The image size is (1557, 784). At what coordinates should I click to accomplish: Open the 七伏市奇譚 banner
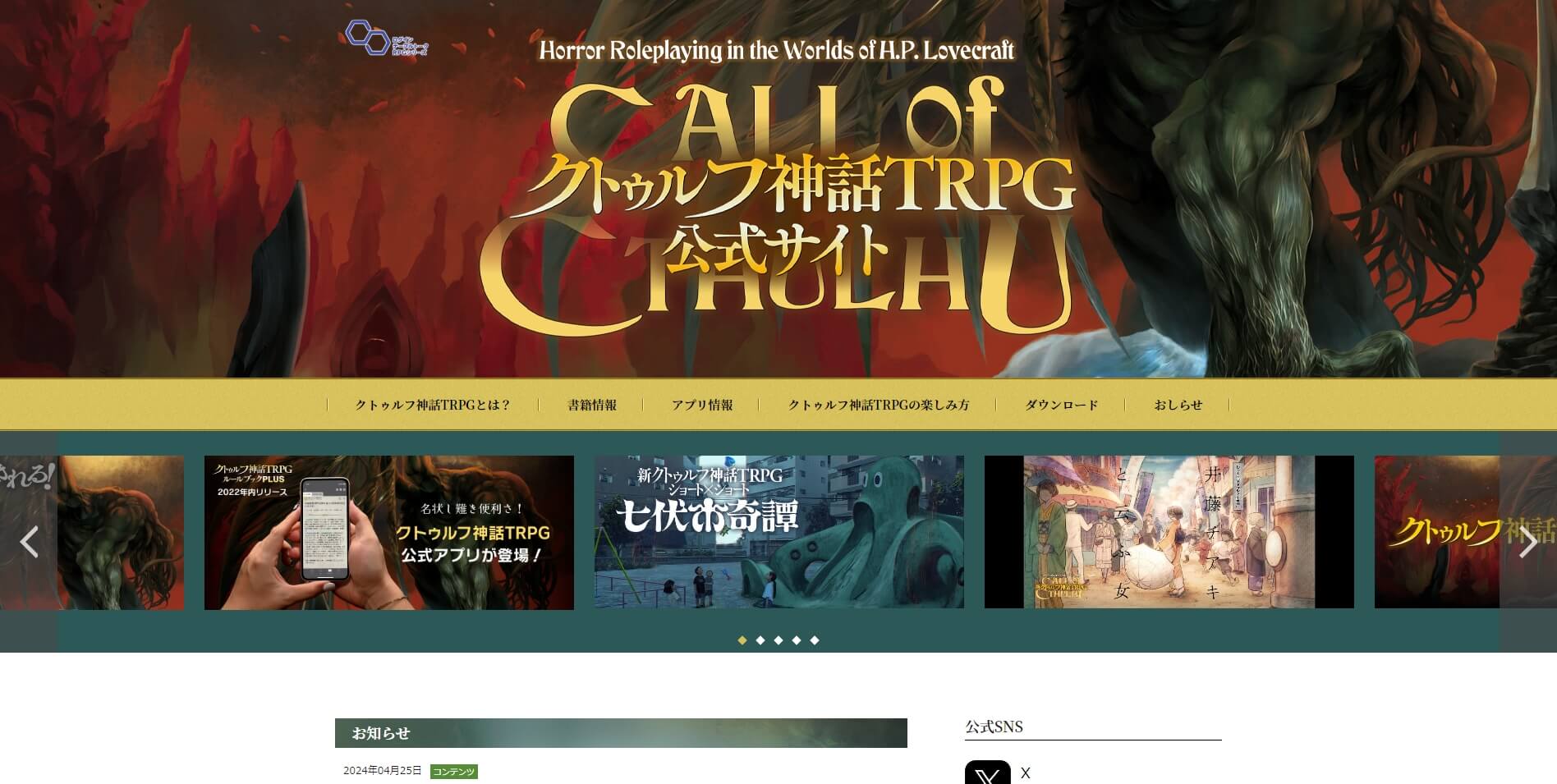pos(779,532)
